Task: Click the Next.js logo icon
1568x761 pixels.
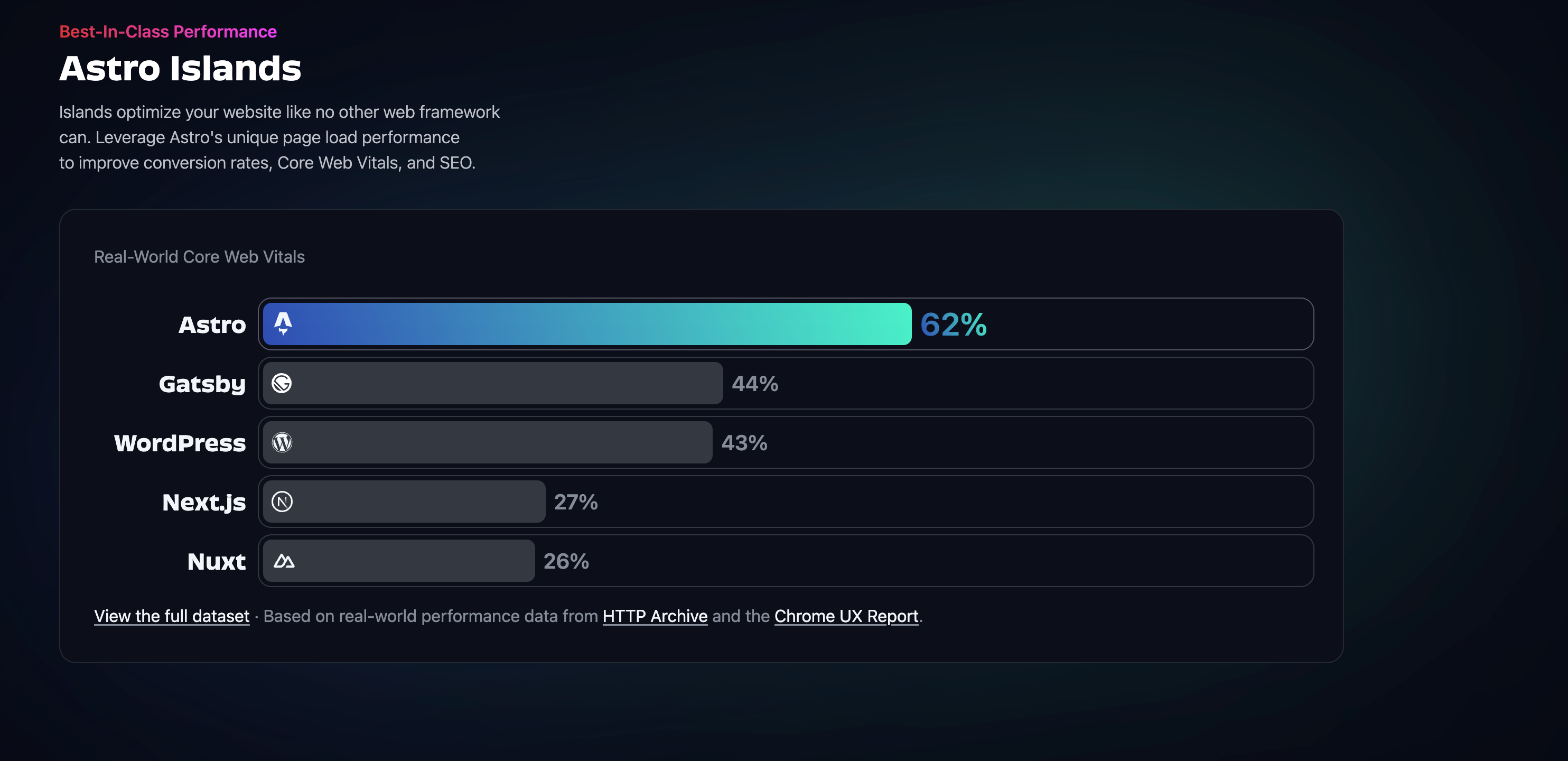Action: coord(282,502)
